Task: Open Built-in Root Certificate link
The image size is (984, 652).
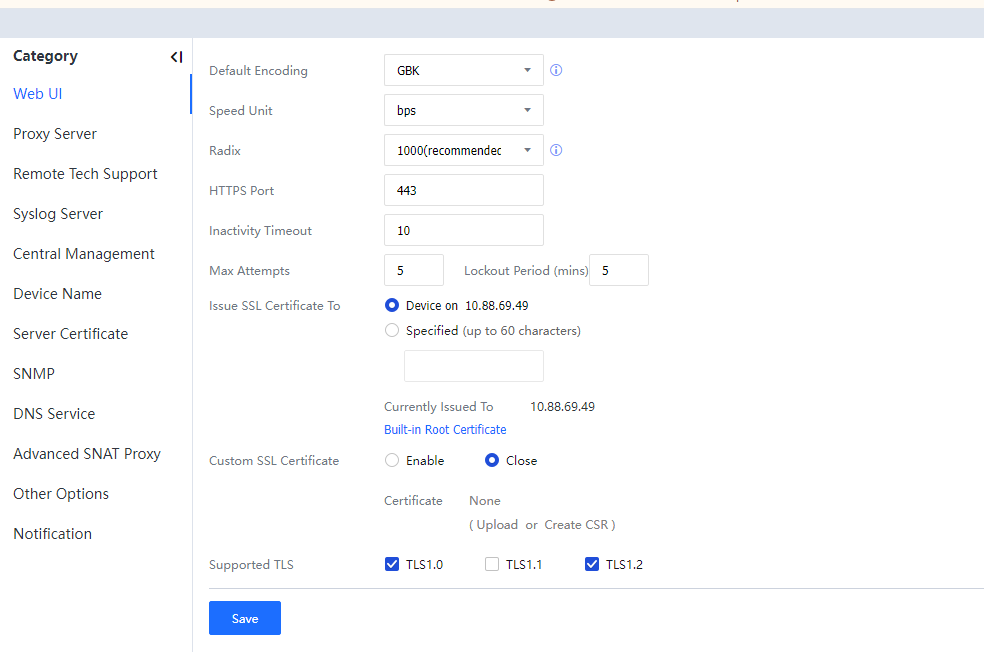Action: pos(445,429)
